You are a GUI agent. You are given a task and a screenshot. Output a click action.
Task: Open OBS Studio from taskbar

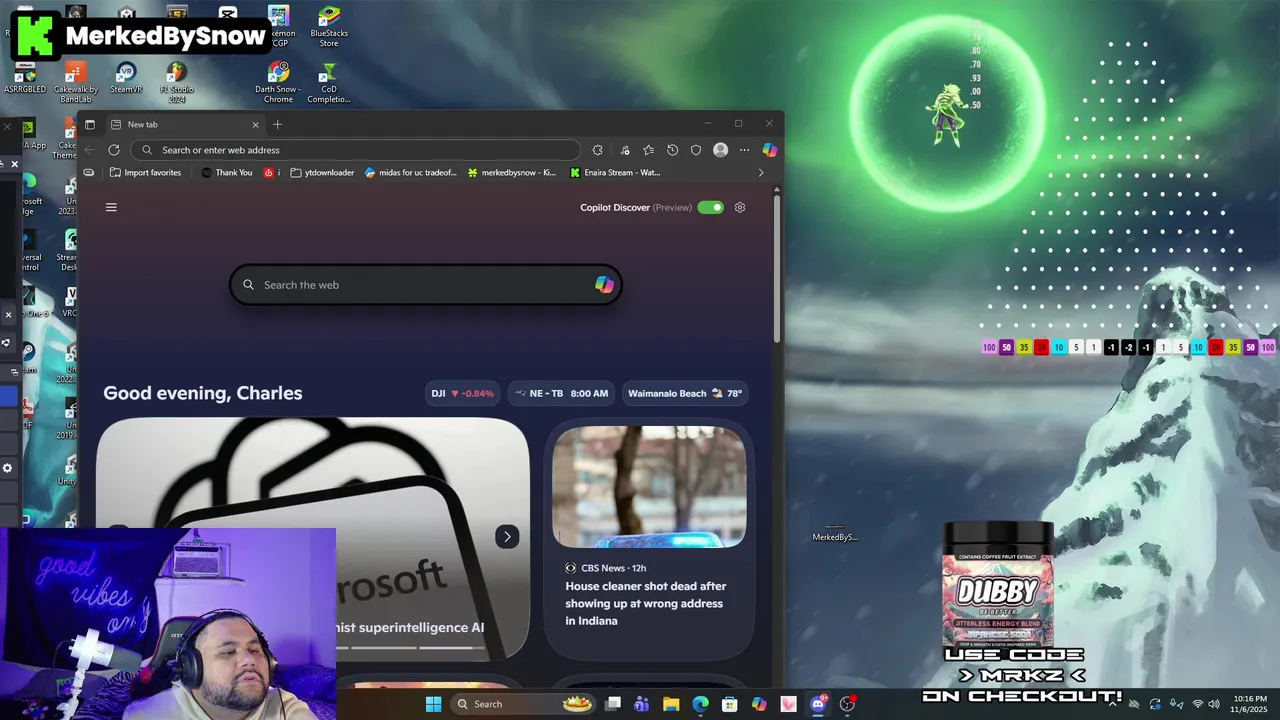point(847,704)
